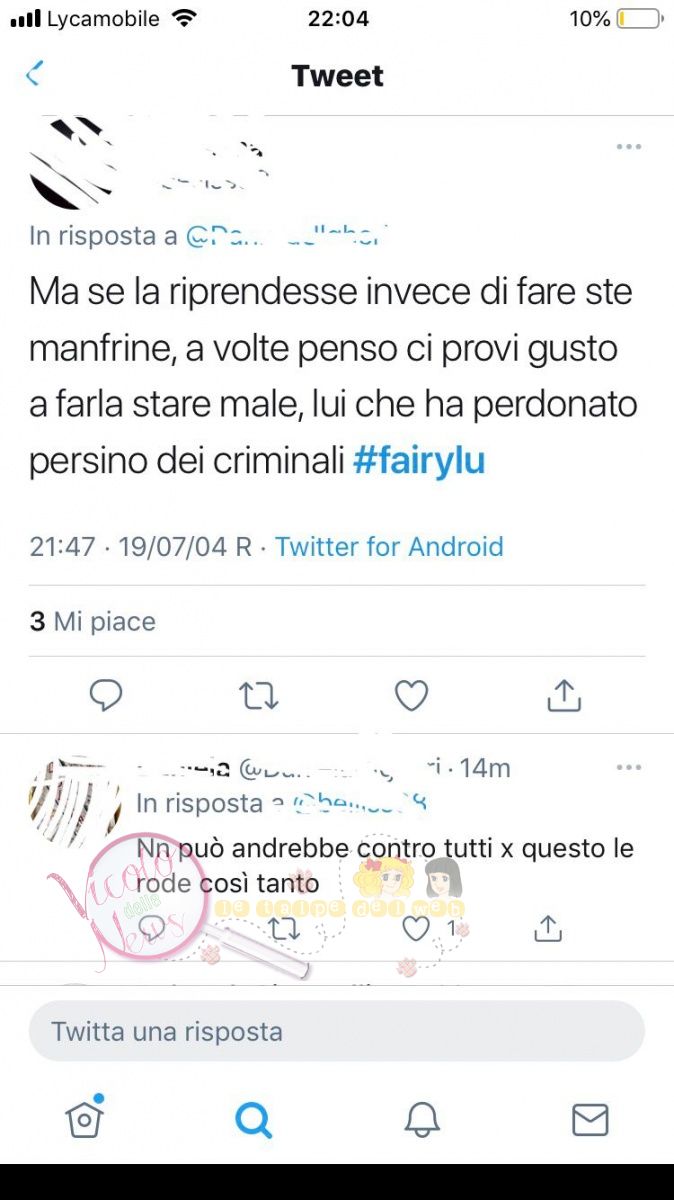Reply to the main tweet via comment icon
Screen dimensions: 674x1200
(106, 695)
